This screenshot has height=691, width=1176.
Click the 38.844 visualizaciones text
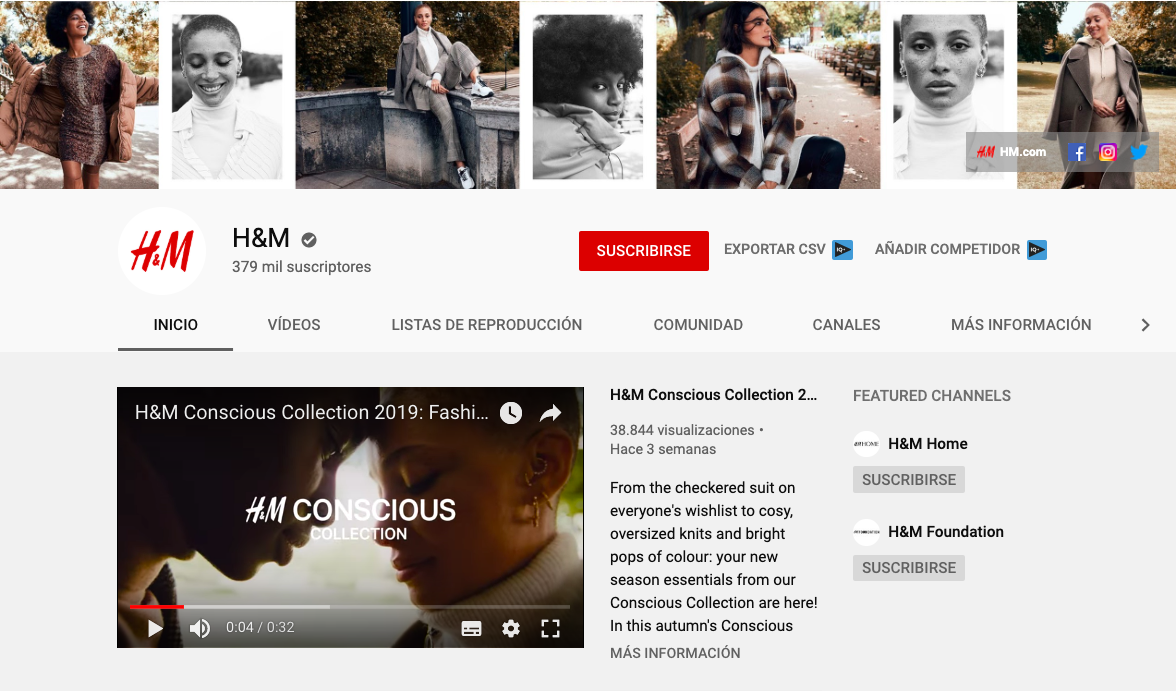coord(682,430)
